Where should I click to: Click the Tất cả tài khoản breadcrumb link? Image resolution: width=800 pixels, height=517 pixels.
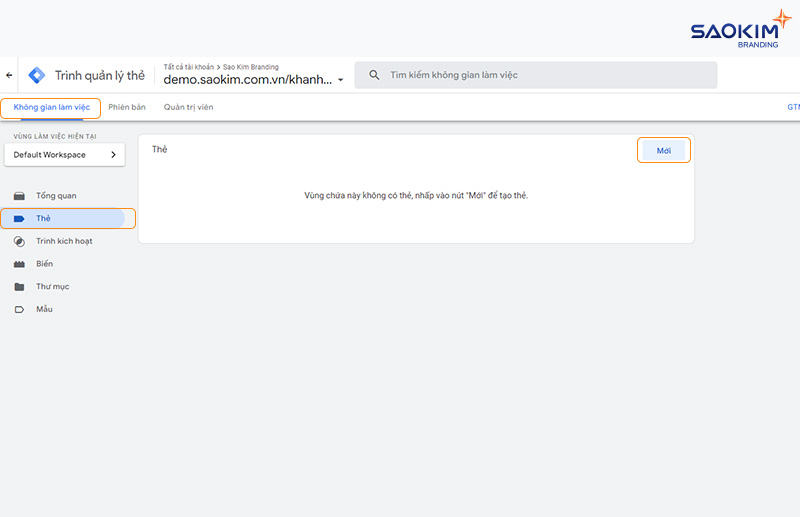pyautogui.click(x=189, y=67)
